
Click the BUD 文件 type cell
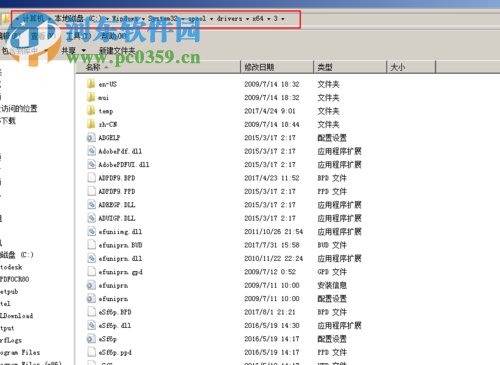(332, 245)
